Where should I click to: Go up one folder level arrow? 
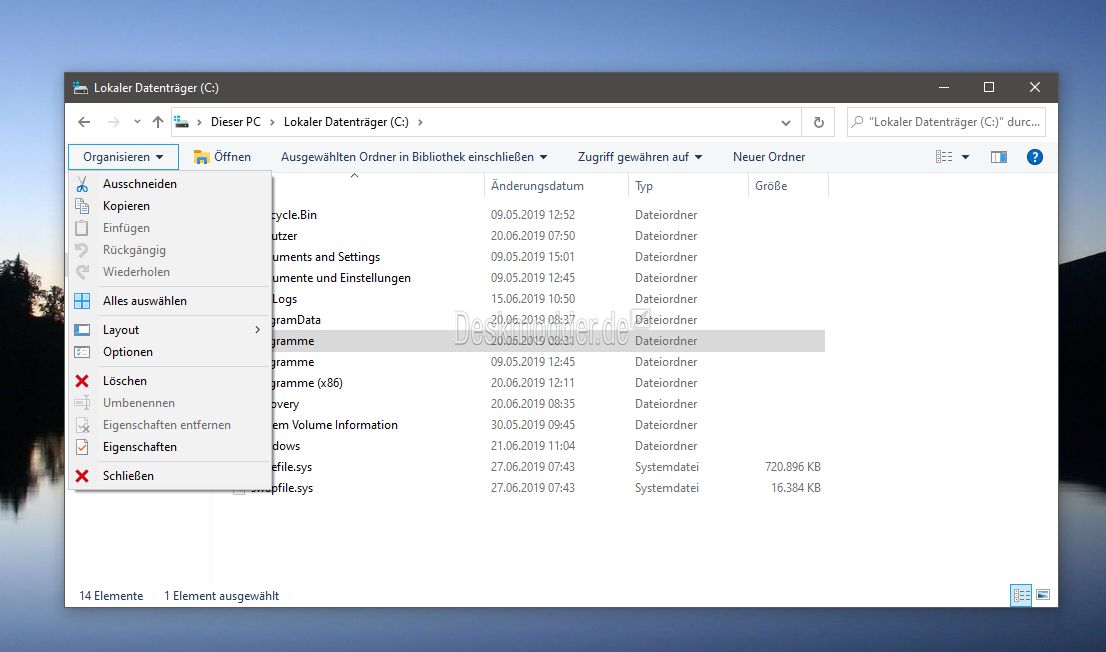pos(158,122)
